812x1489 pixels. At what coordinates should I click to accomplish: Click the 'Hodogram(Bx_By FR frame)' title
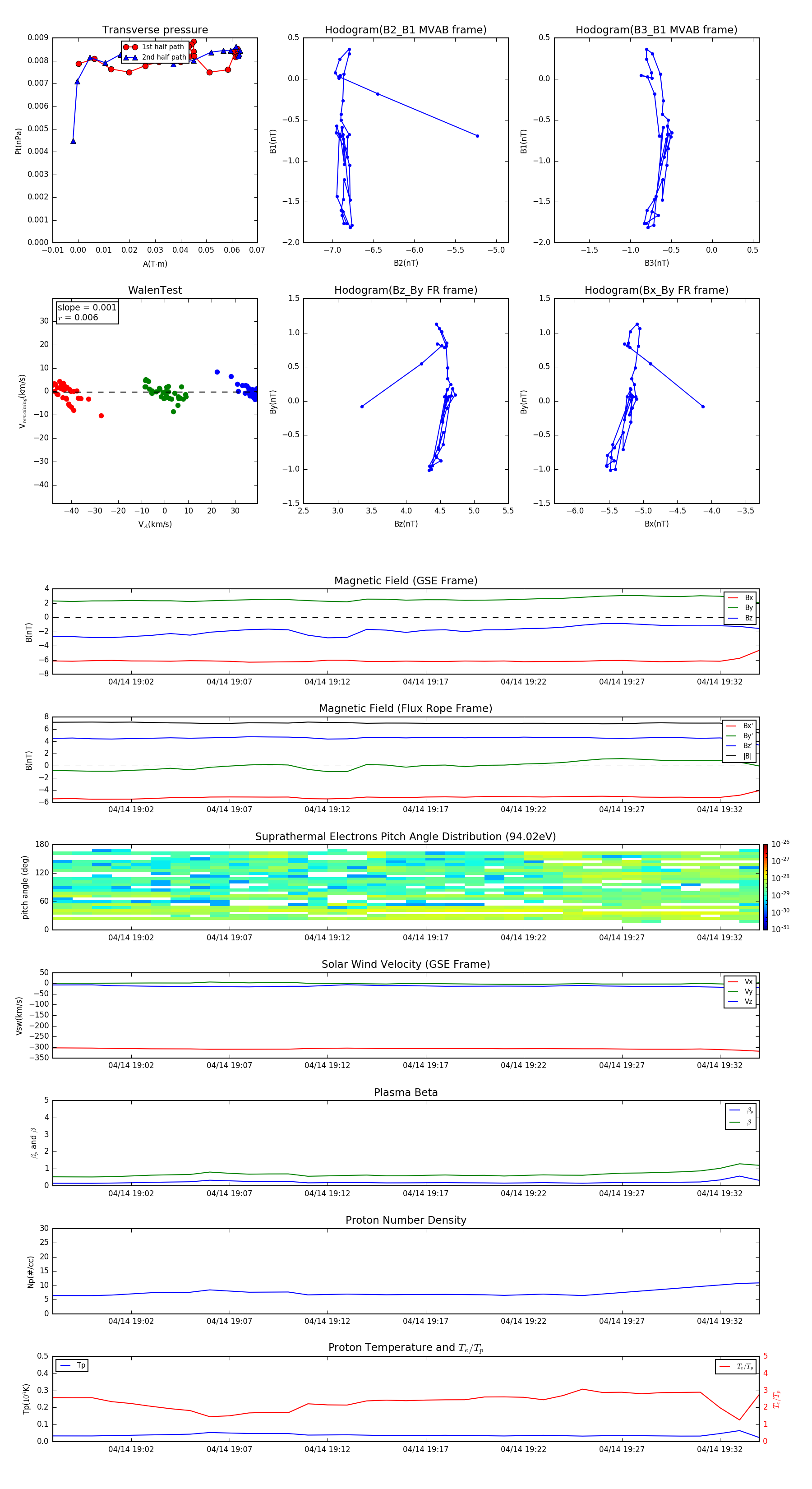(656, 290)
